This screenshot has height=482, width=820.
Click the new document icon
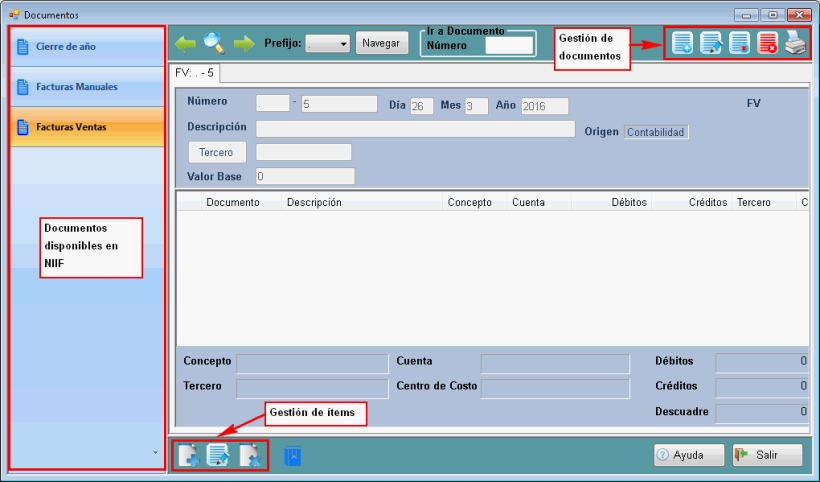click(x=683, y=43)
